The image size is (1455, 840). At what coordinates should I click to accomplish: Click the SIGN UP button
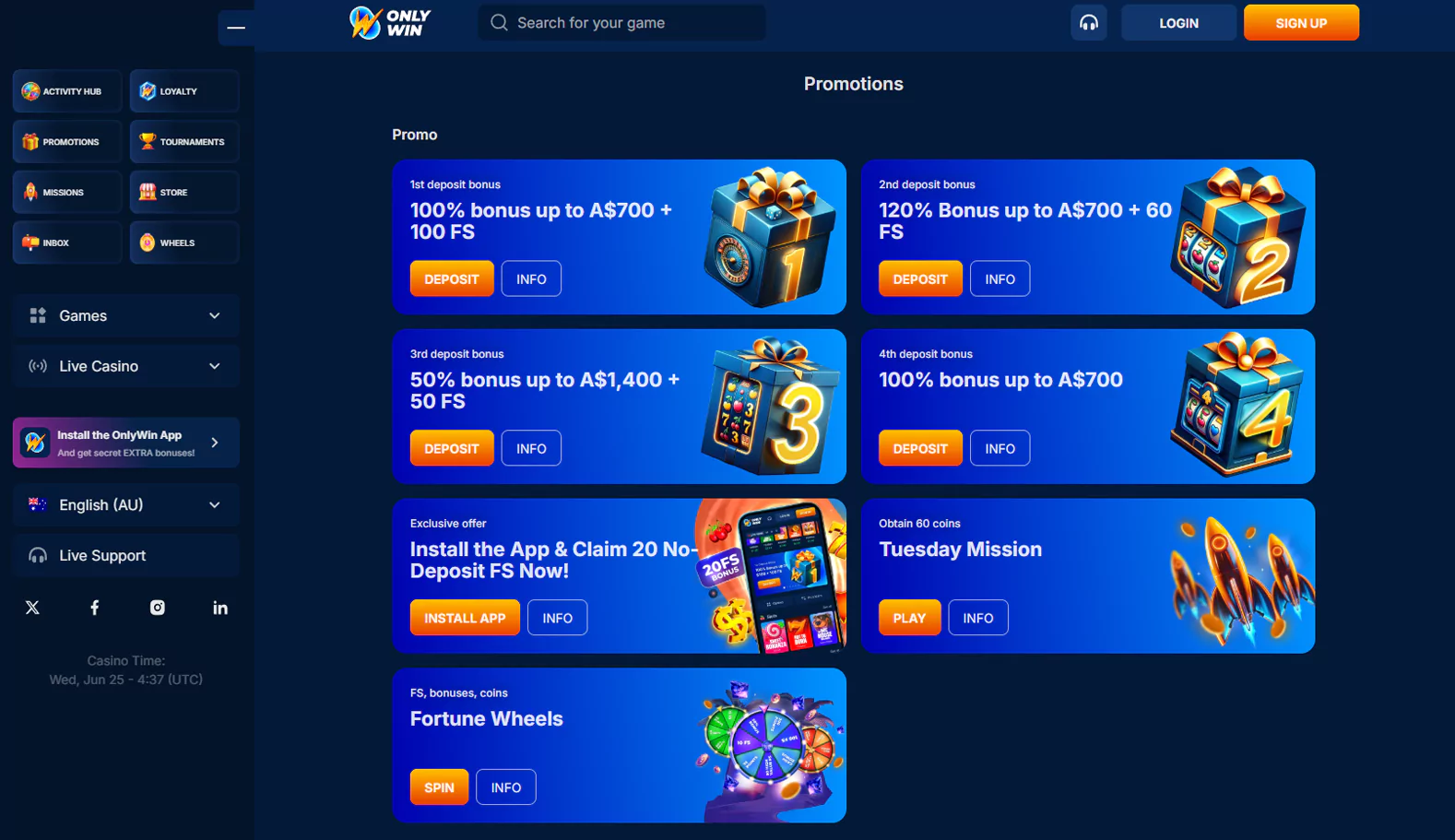click(1301, 23)
